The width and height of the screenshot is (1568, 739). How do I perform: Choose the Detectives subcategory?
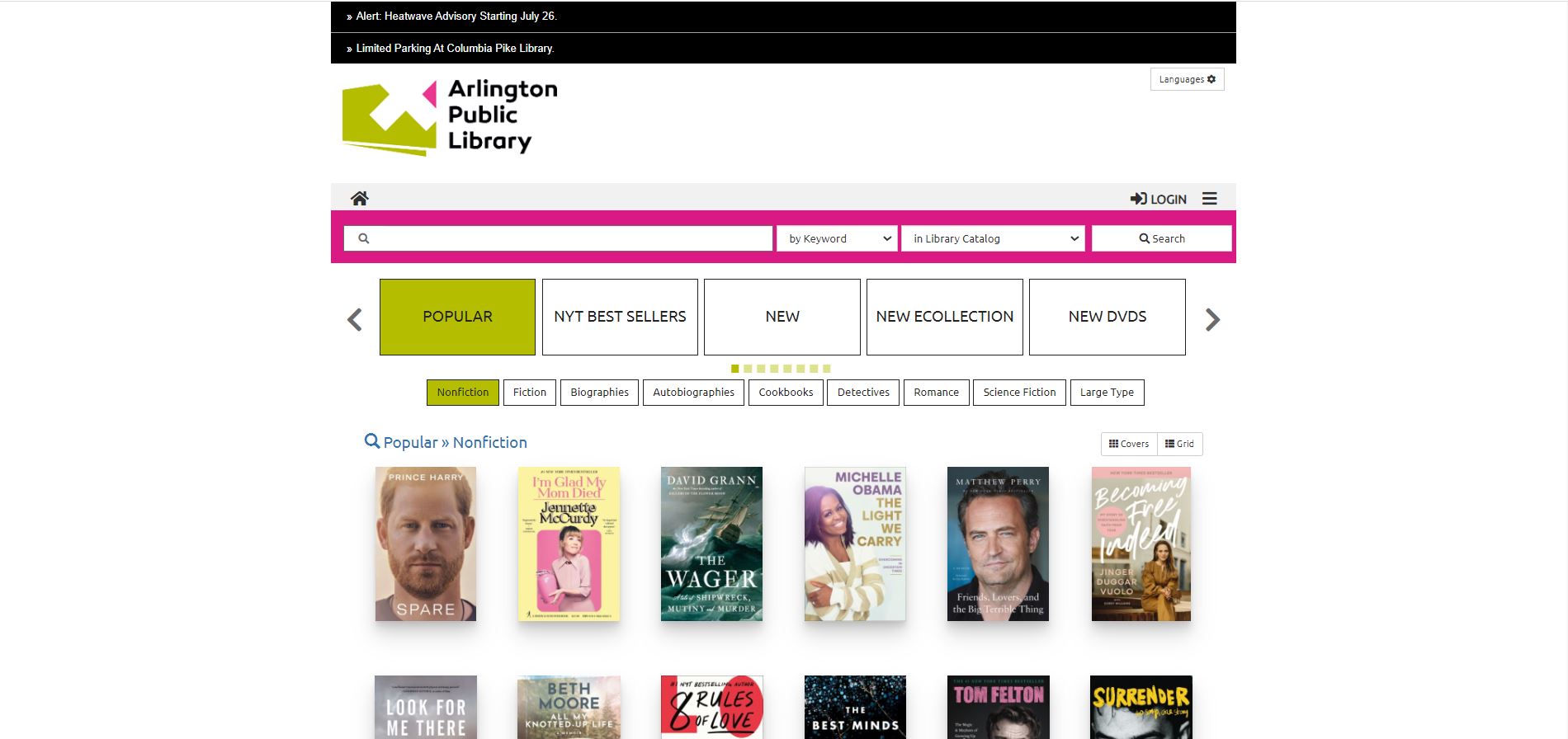coord(863,393)
